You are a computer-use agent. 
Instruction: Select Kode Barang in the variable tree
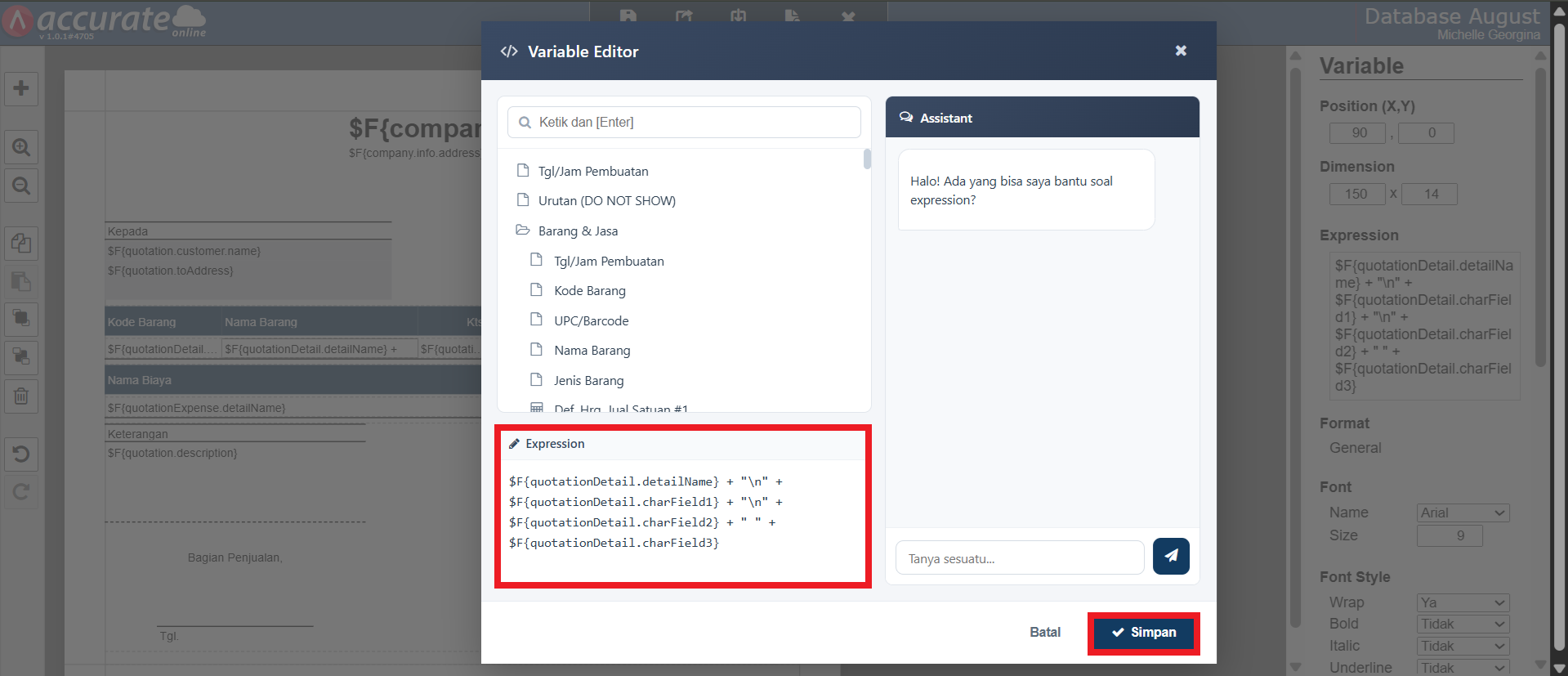pyautogui.click(x=589, y=290)
